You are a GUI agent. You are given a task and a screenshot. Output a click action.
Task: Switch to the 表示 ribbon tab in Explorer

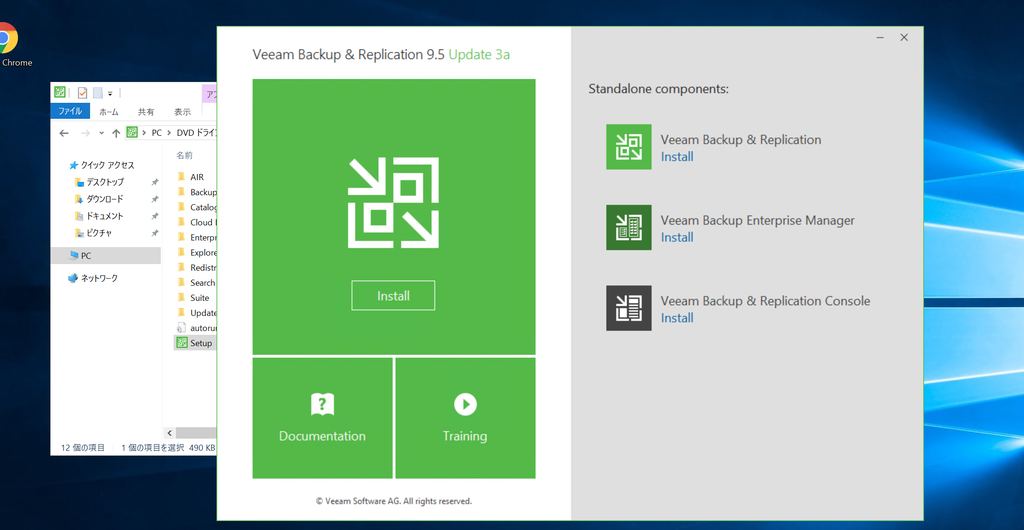[183, 112]
